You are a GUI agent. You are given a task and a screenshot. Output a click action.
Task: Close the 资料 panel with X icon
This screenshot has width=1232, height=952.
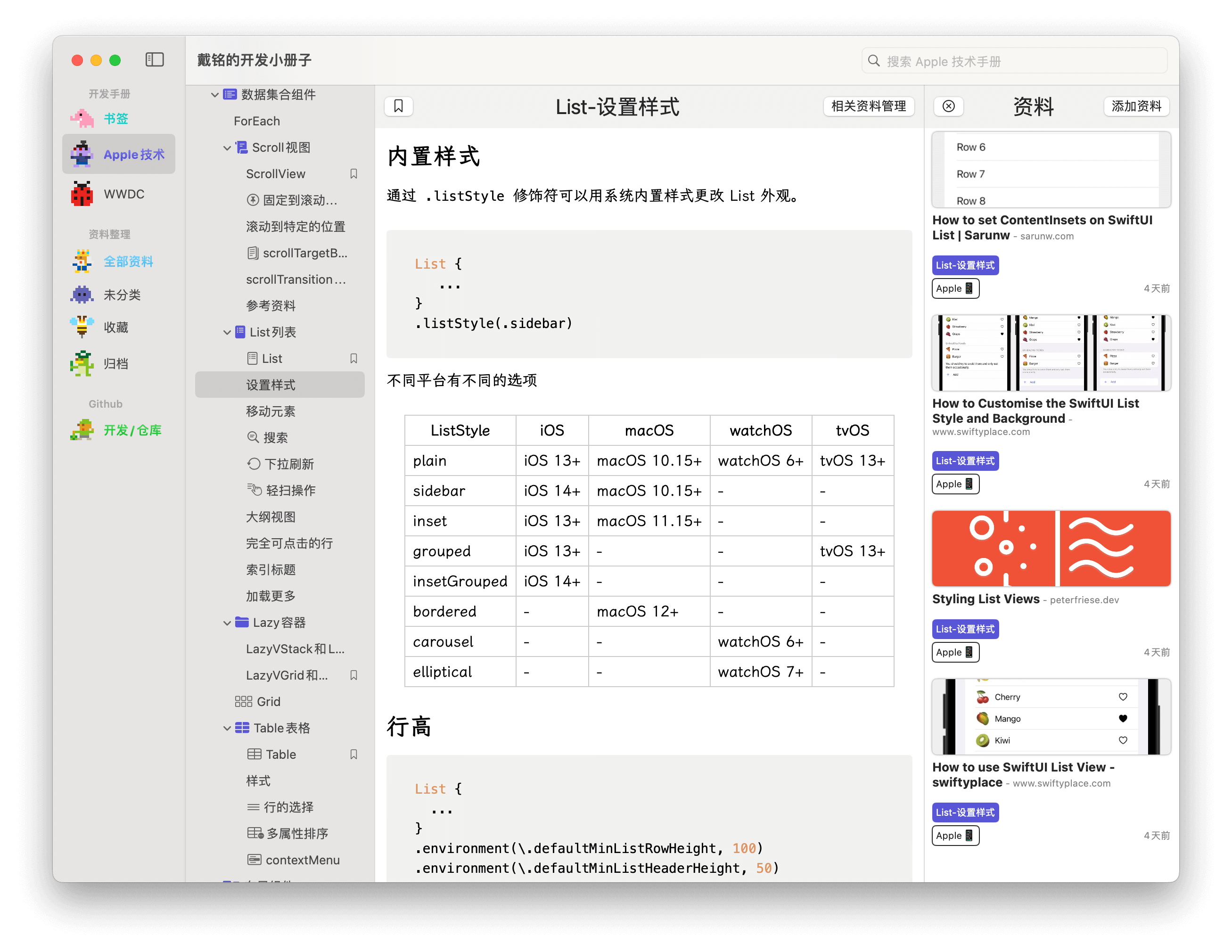(x=948, y=106)
